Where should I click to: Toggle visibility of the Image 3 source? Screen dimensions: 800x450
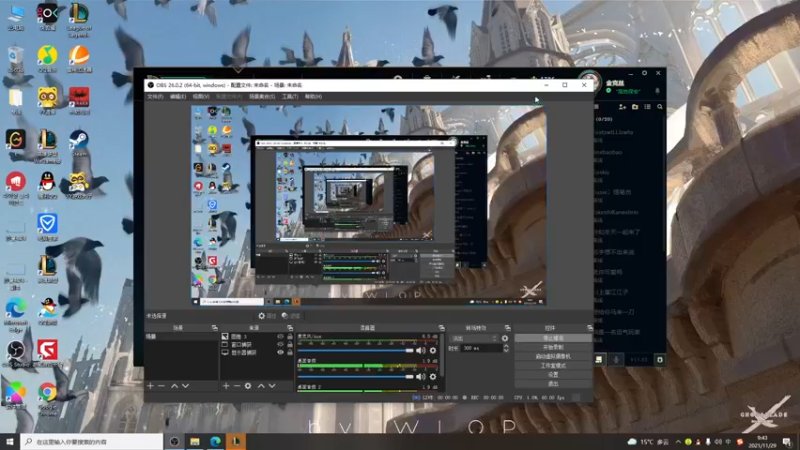[280, 337]
